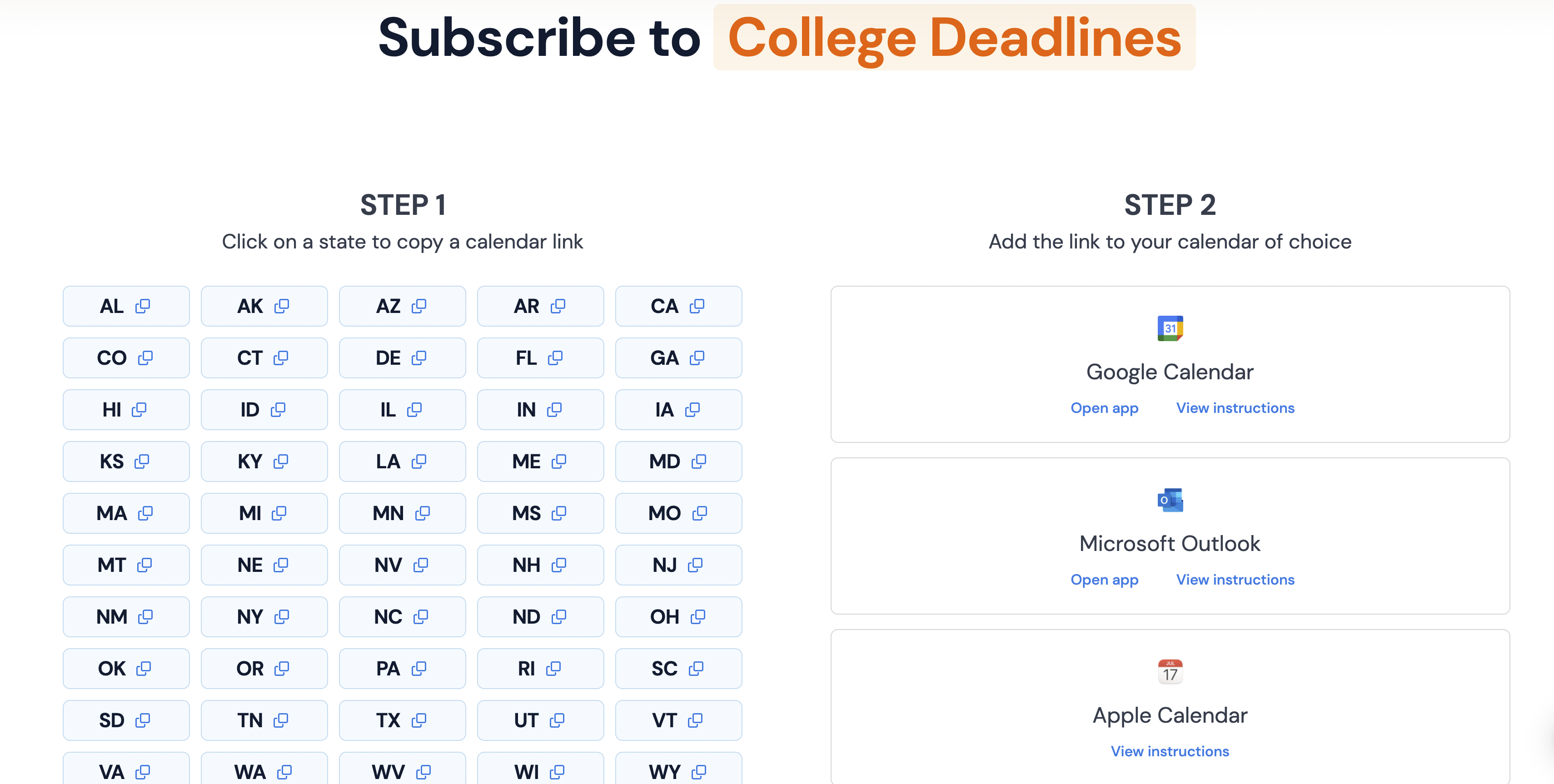Select the Google Calendar icon
Image resolution: width=1554 pixels, height=784 pixels.
pos(1170,329)
